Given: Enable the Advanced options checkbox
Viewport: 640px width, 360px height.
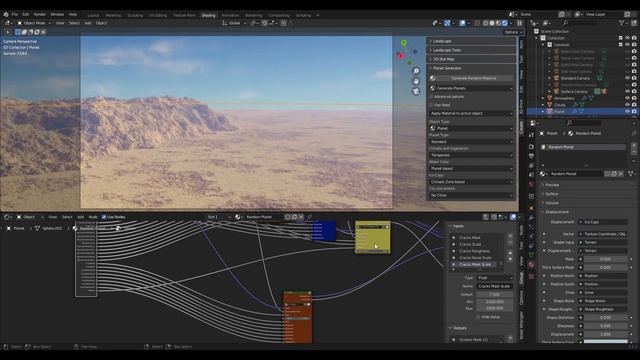Looking at the screenshot, I should pyautogui.click(x=431, y=97).
